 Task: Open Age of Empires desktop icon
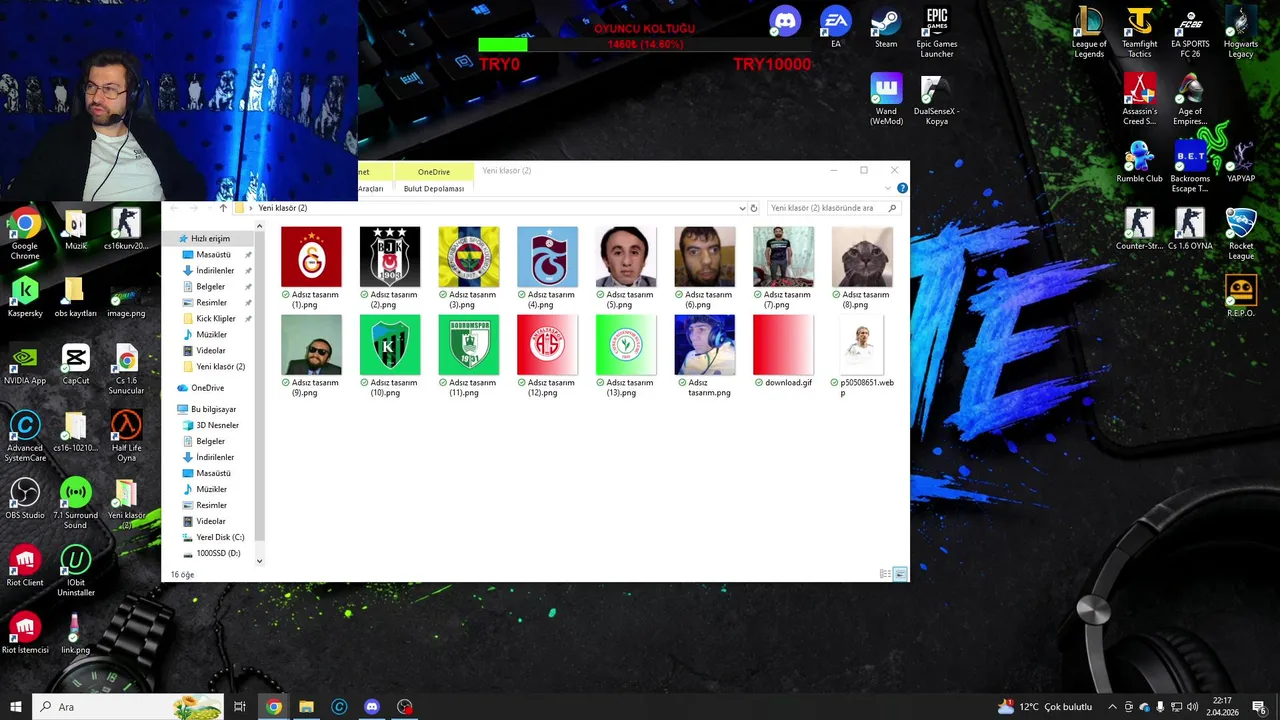tap(1190, 99)
